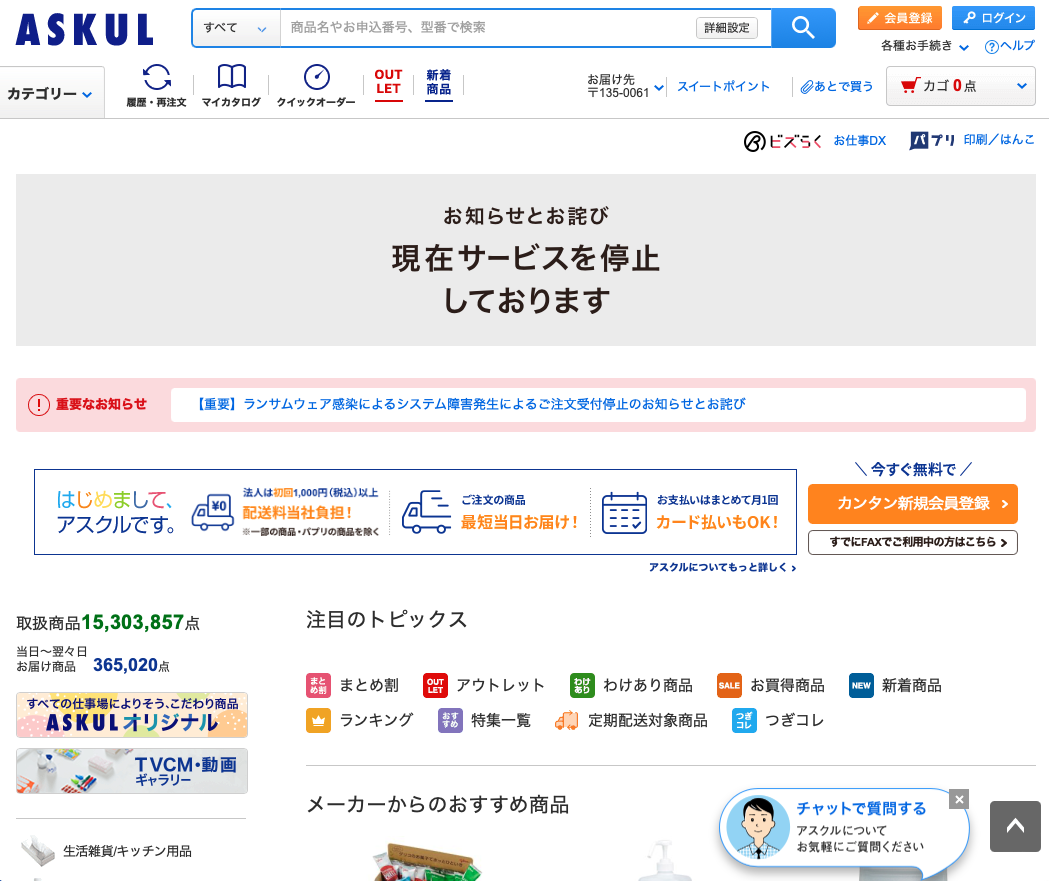This screenshot has height=881, width=1049.
Task: Click into the product search field
Action: point(488,28)
